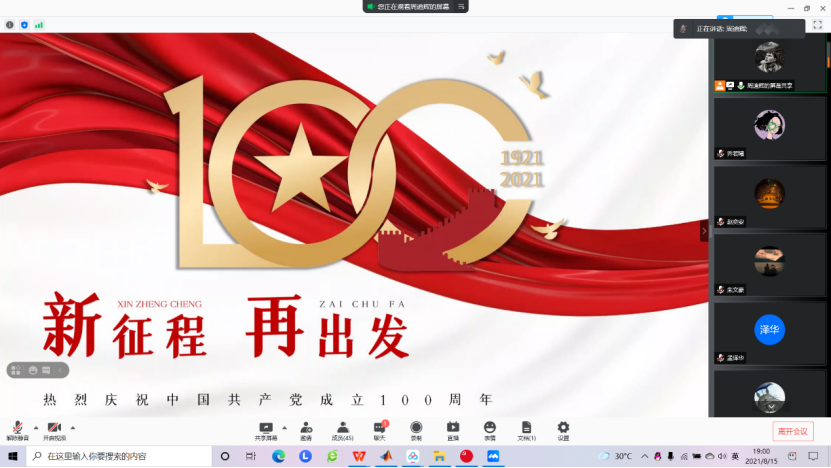Open the 邀请 invite icon
The height and width of the screenshot is (468, 831).
pyautogui.click(x=305, y=430)
